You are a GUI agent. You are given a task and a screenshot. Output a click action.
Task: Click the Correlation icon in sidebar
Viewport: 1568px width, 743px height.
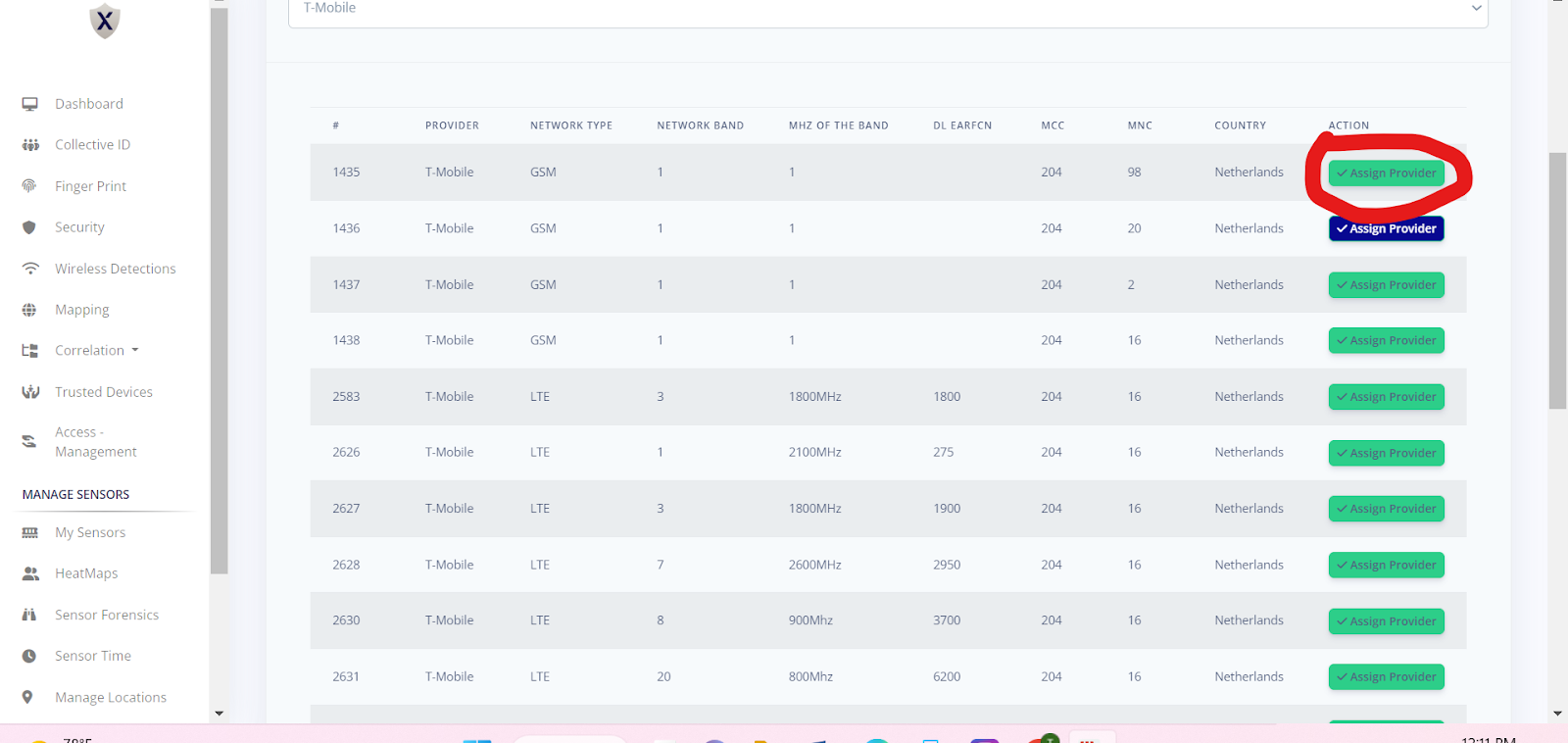[x=30, y=351]
